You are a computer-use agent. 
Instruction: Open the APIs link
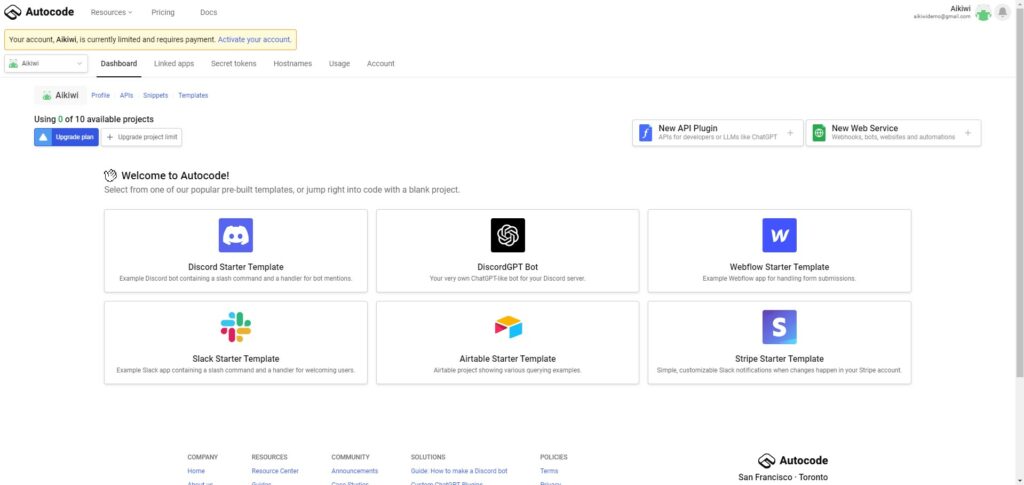tap(126, 95)
